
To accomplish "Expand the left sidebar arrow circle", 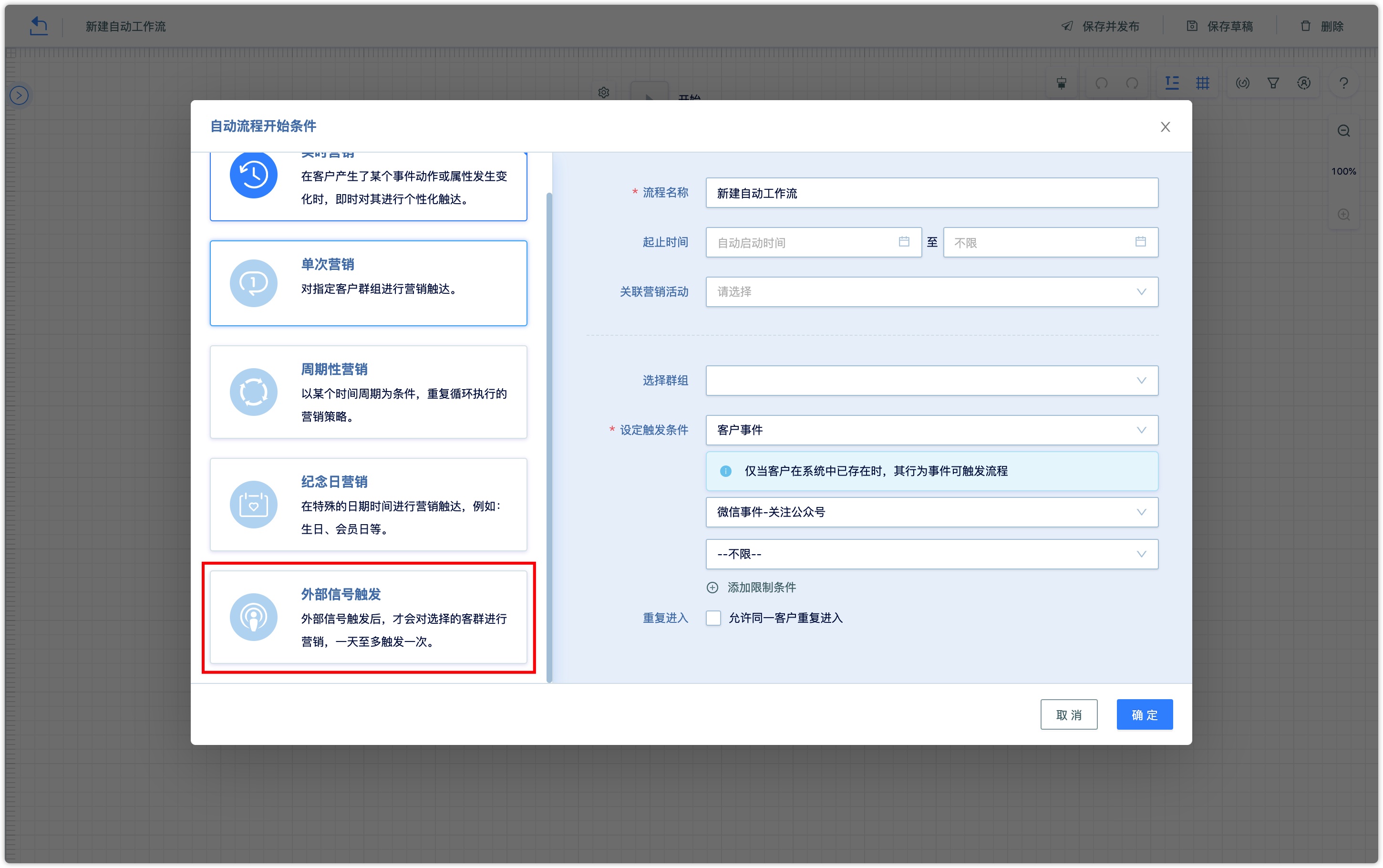I will pos(20,95).
